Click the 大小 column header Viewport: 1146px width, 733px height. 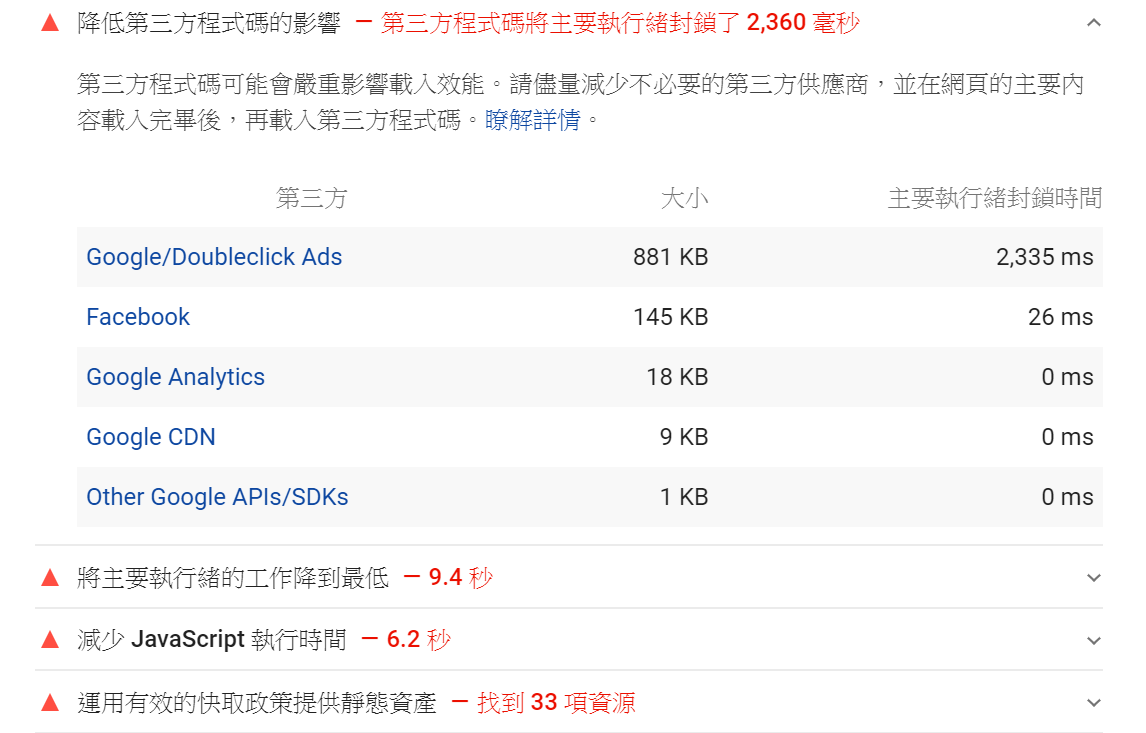[684, 198]
